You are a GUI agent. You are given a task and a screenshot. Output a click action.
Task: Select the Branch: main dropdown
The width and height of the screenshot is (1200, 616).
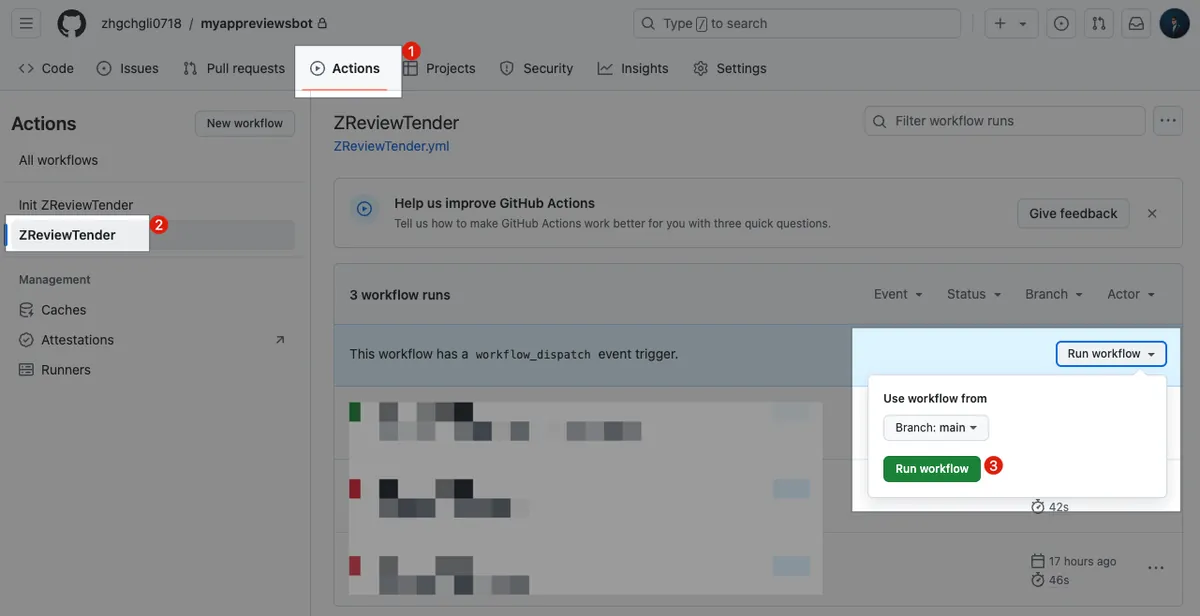click(x=935, y=428)
